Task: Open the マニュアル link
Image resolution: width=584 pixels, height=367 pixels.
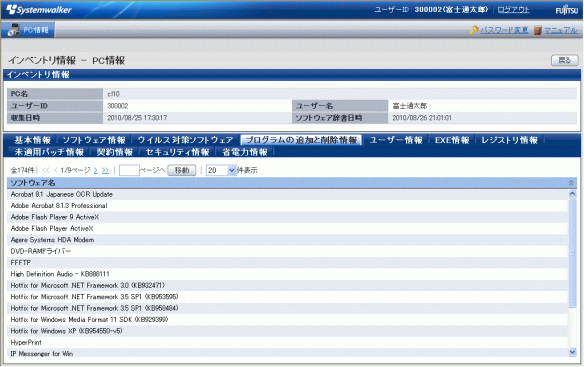Action: [x=561, y=30]
